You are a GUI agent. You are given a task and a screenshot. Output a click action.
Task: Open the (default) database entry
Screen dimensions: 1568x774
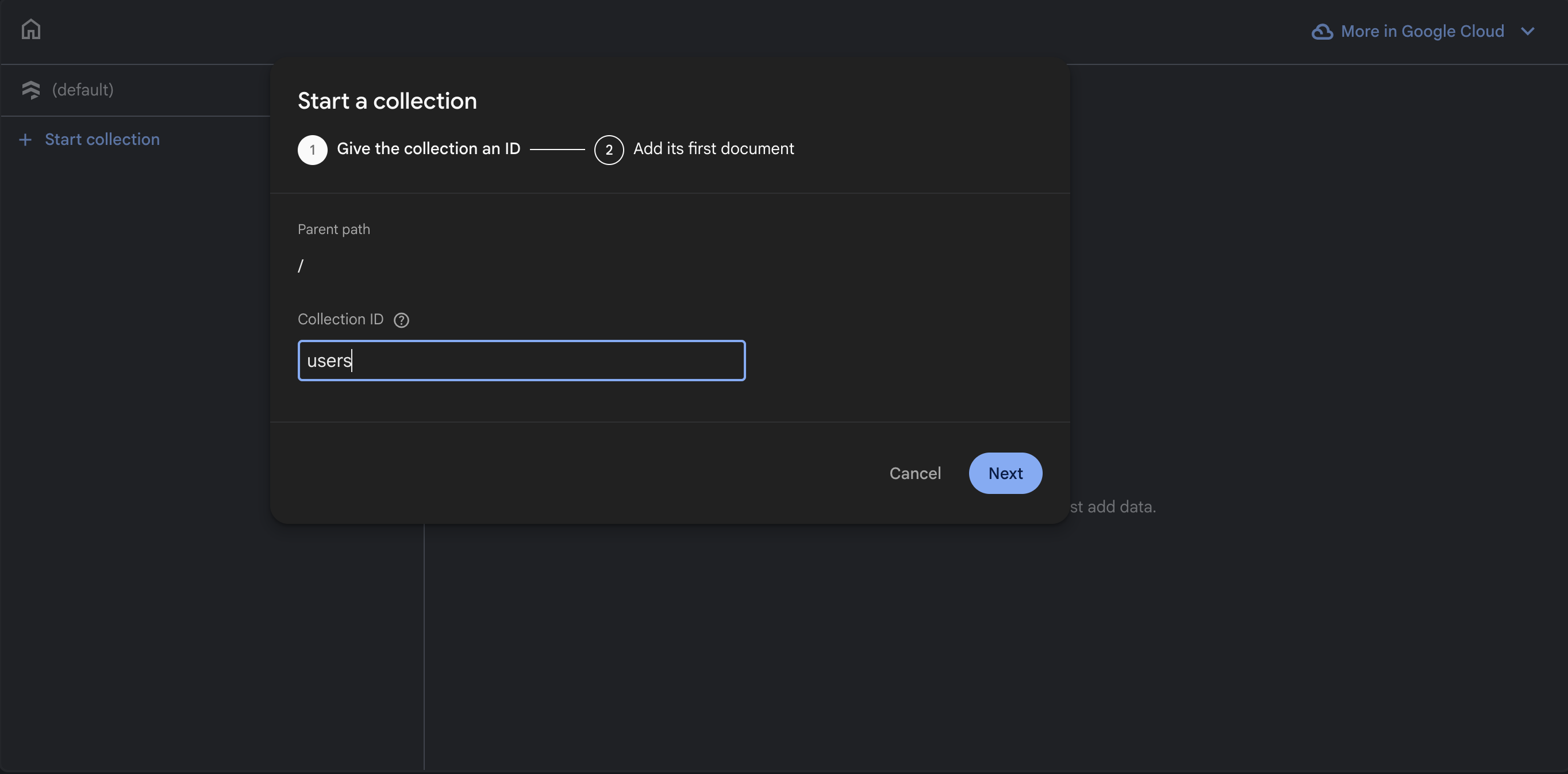tap(83, 90)
